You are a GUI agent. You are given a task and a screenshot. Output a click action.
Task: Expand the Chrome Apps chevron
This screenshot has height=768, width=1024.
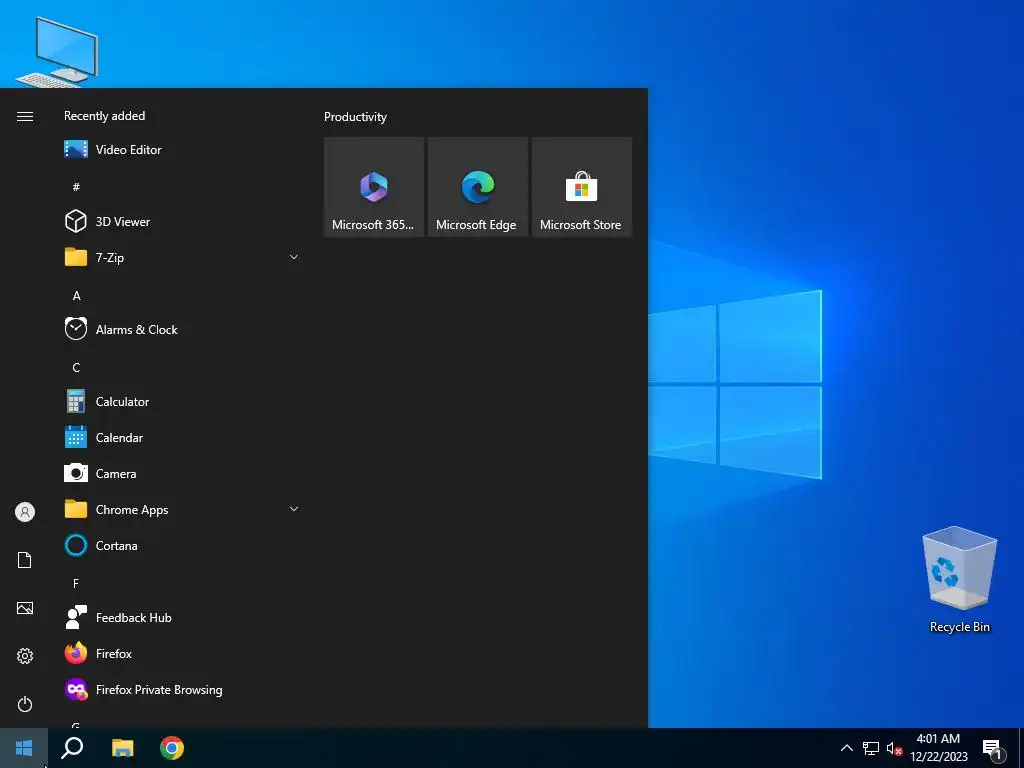(294, 509)
